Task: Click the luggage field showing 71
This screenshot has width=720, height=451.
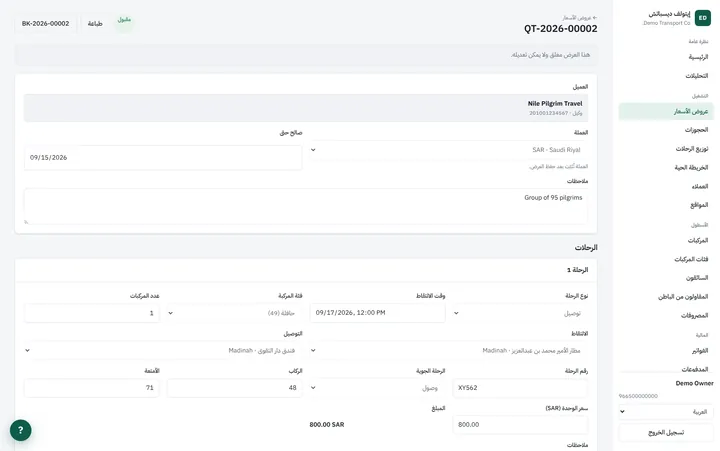Action: pyautogui.click(x=92, y=388)
